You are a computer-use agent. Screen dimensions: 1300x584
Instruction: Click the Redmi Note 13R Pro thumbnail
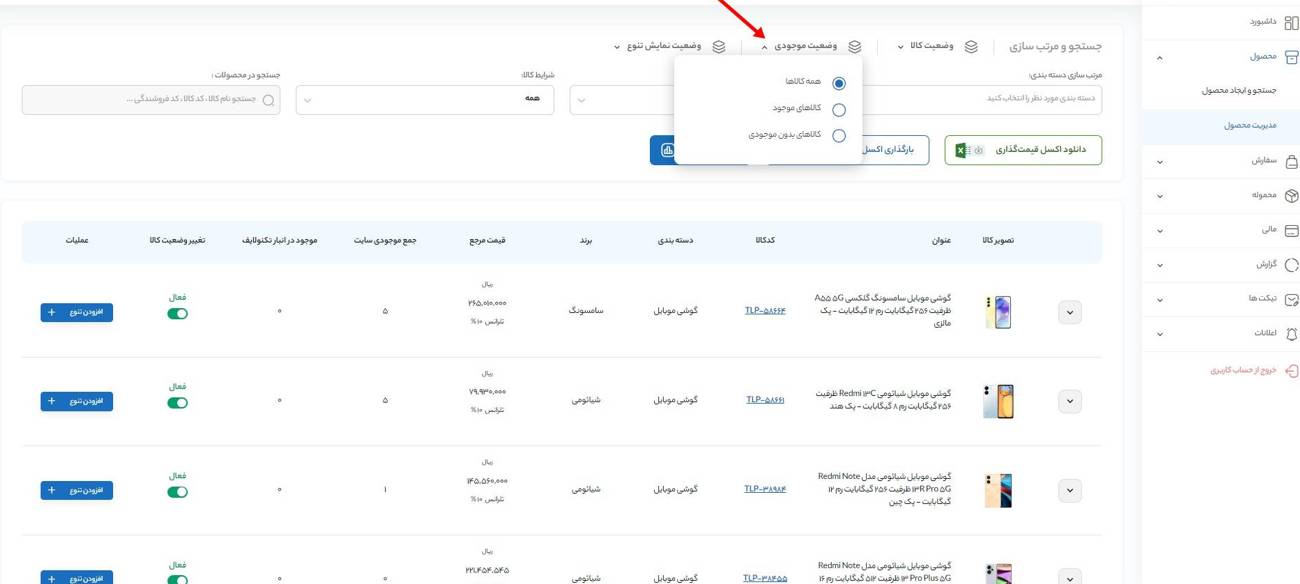(998, 490)
